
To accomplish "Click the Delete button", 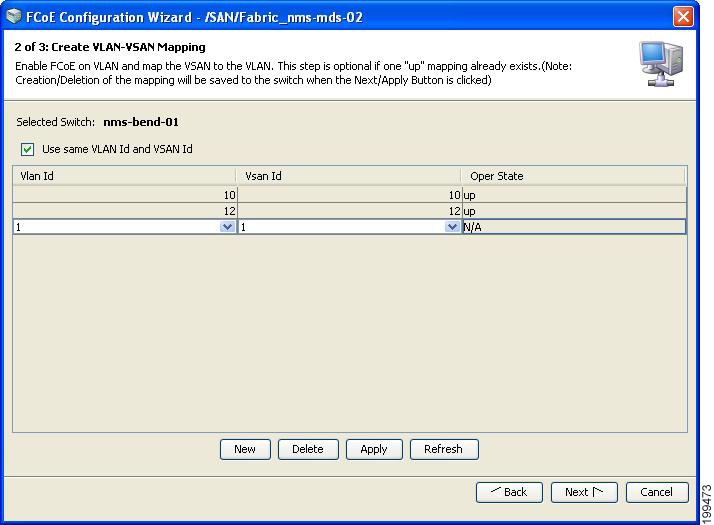I will pyautogui.click(x=308, y=449).
